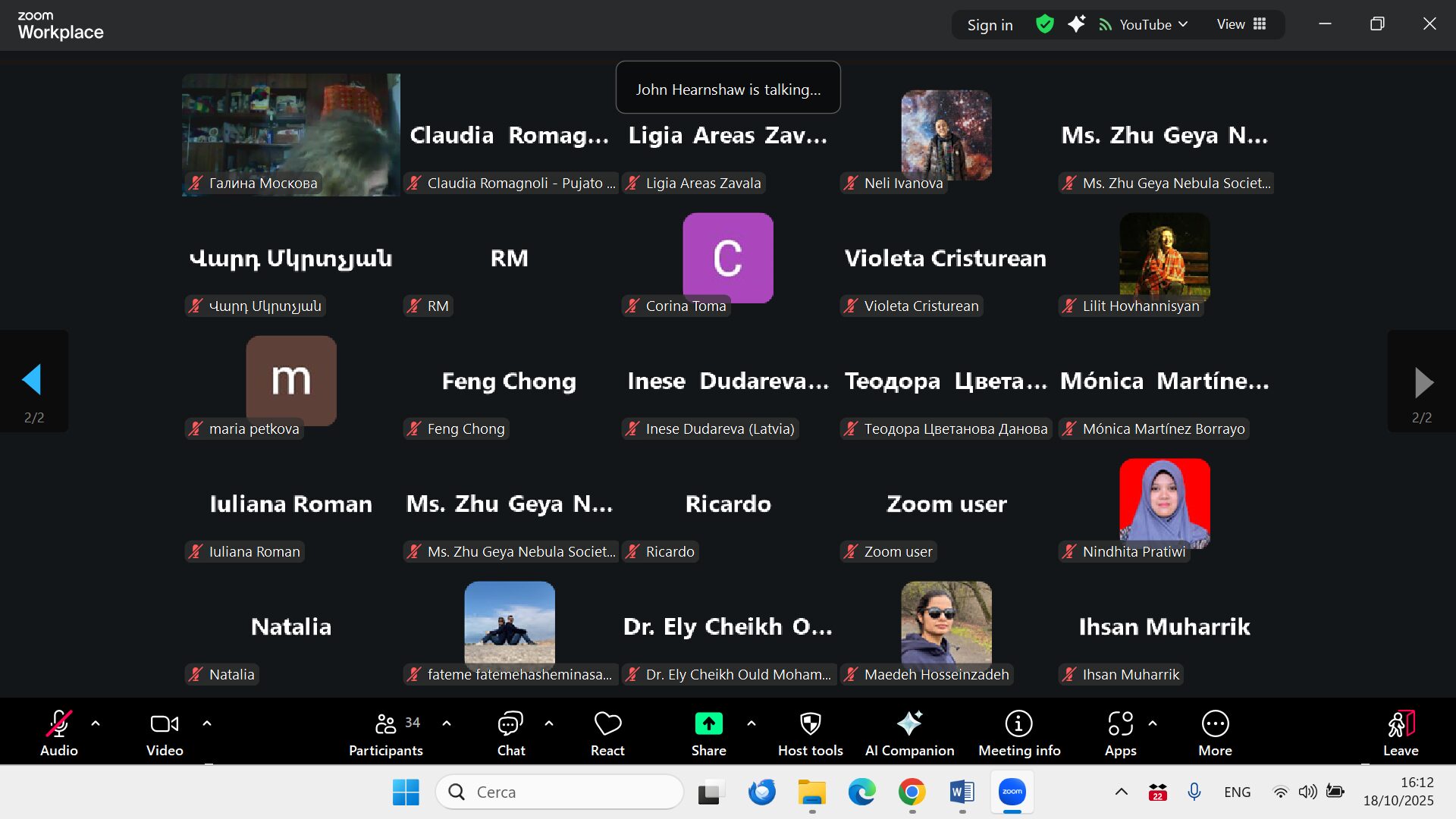Viewport: 1456px width, 819px height.
Task: Expand the video options arrow
Action: click(207, 723)
